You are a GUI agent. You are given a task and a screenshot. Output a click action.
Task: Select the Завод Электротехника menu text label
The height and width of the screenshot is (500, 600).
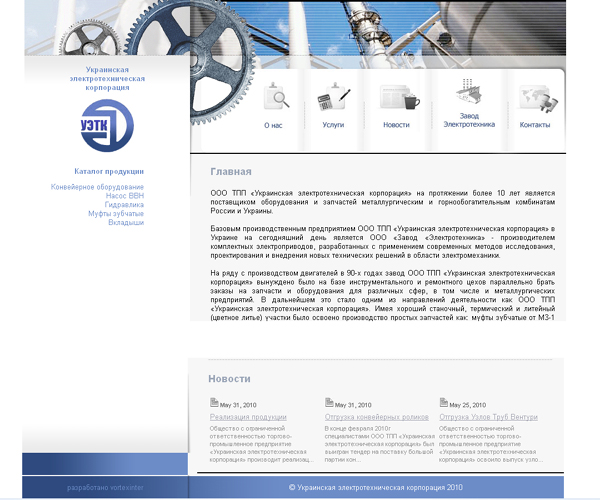469,121
